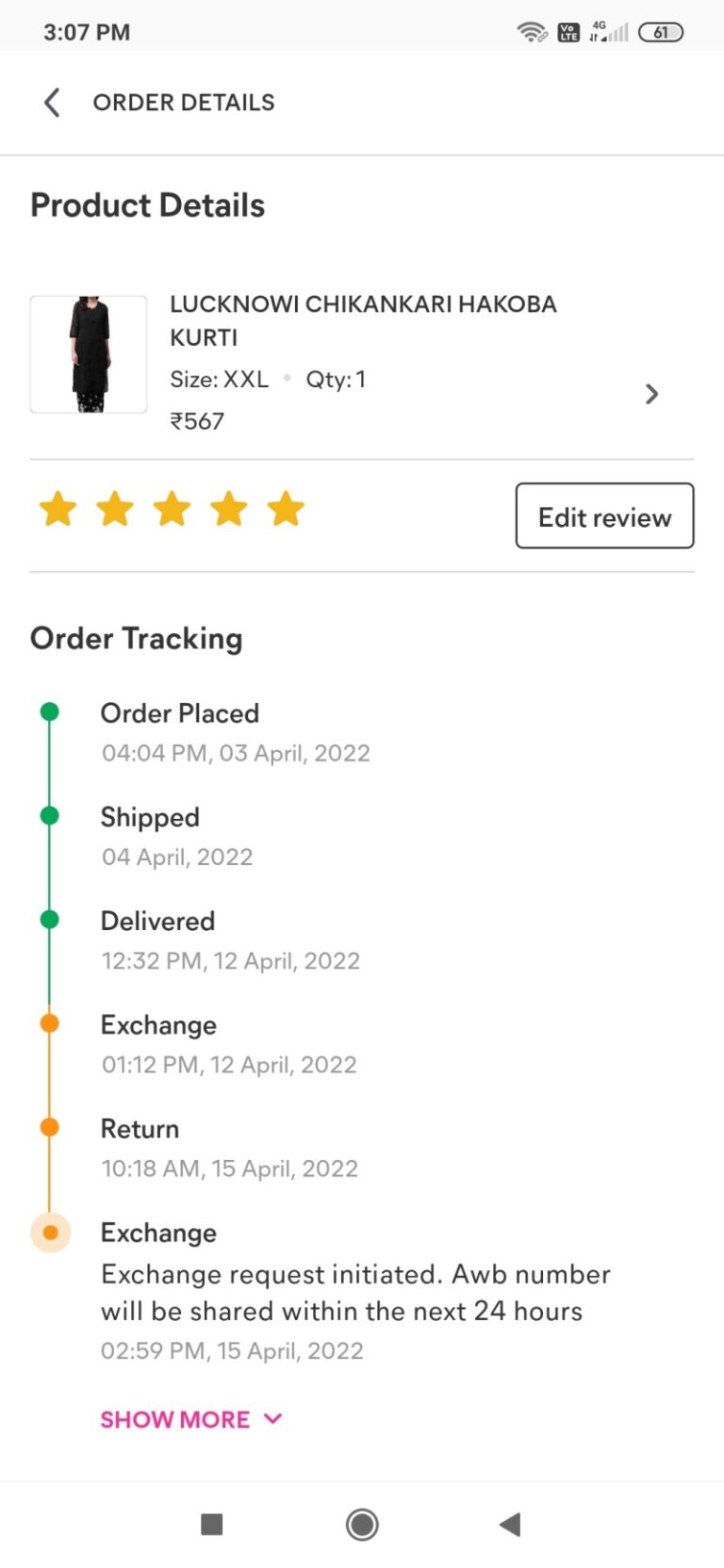This screenshot has width=724, height=1568.
Task: Tap the kurti product thumbnail
Action: tap(89, 354)
